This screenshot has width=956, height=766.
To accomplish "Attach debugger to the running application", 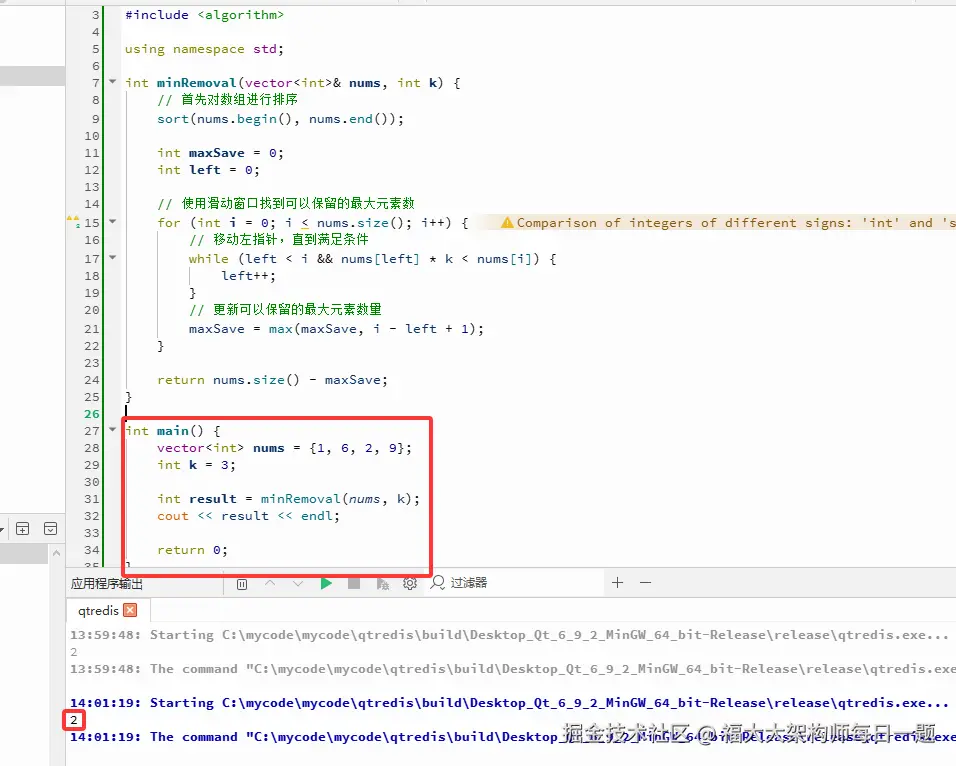I will [382, 584].
